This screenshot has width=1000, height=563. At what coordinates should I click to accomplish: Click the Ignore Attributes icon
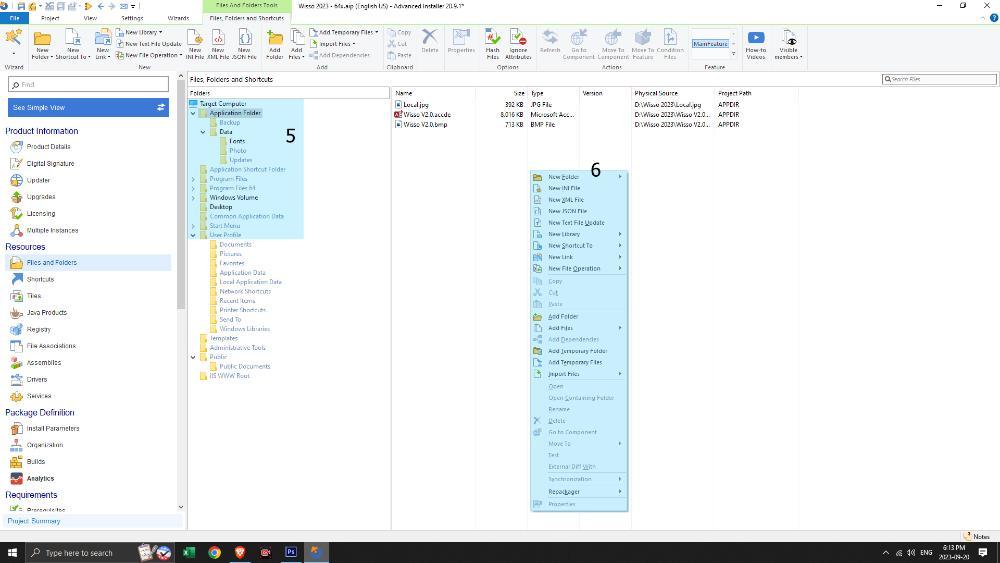tap(518, 43)
